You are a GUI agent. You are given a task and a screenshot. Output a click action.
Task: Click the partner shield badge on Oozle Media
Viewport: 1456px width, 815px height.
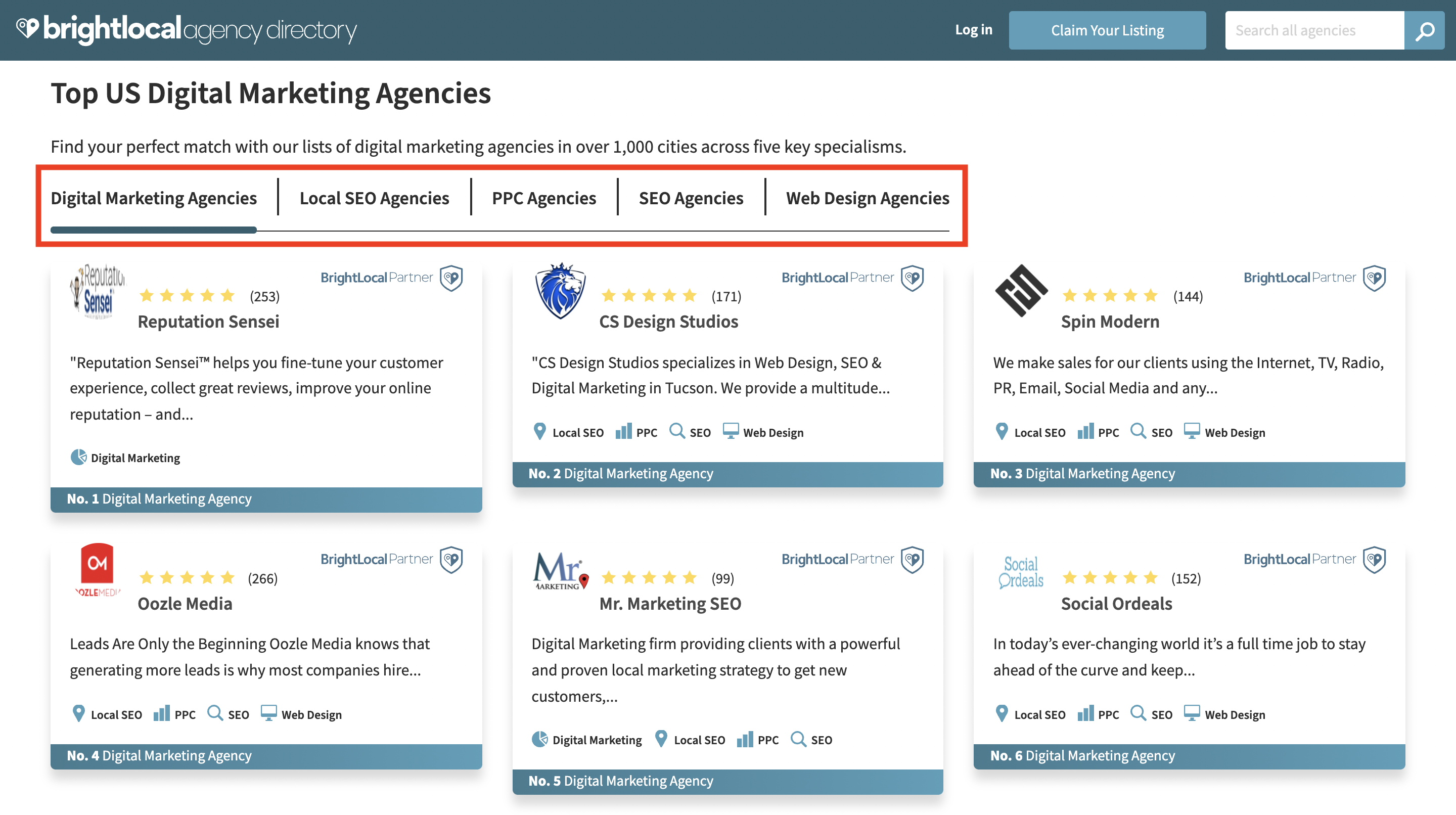coord(451,560)
